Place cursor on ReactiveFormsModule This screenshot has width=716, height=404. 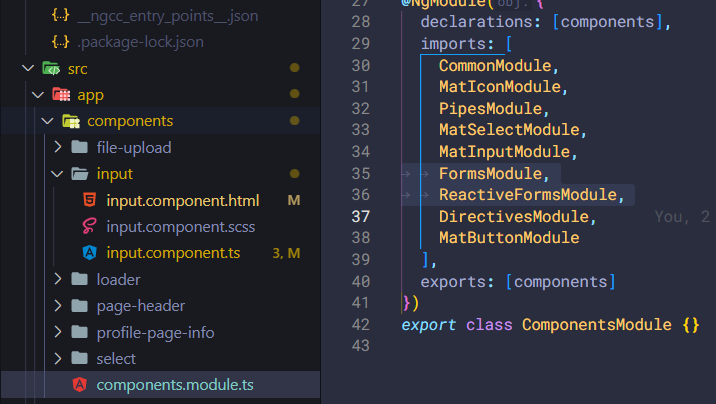click(x=528, y=195)
